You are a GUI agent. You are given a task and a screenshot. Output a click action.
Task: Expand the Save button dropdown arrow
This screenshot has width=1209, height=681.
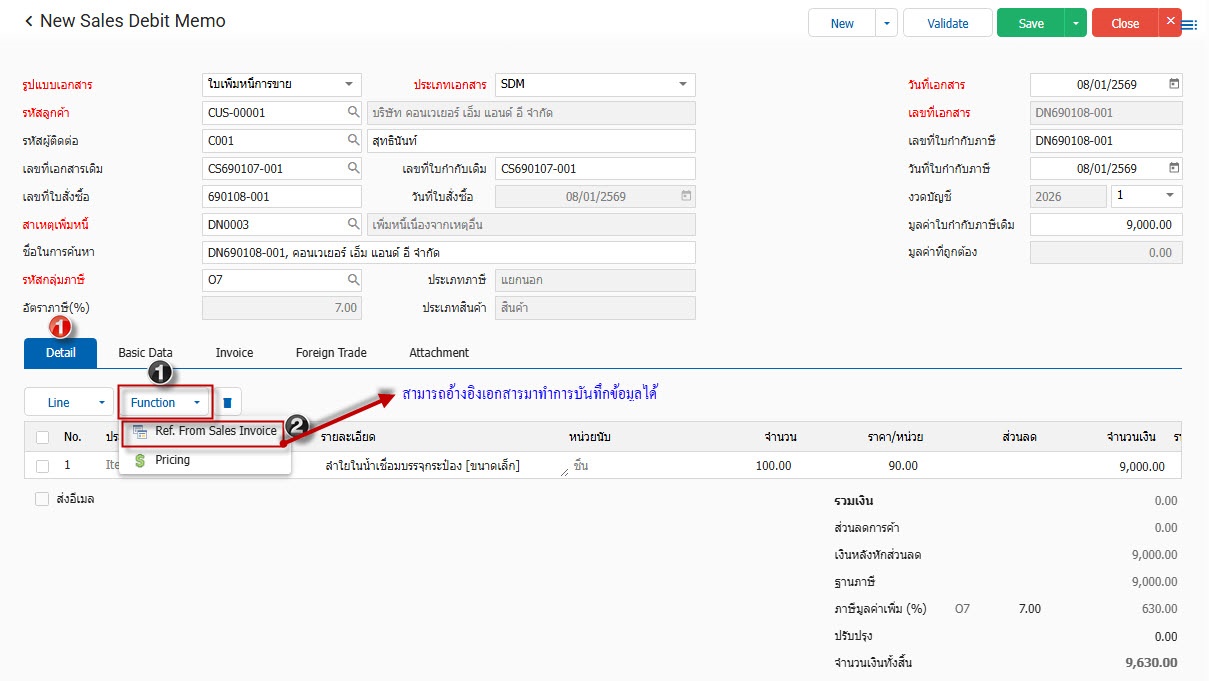coord(1076,23)
